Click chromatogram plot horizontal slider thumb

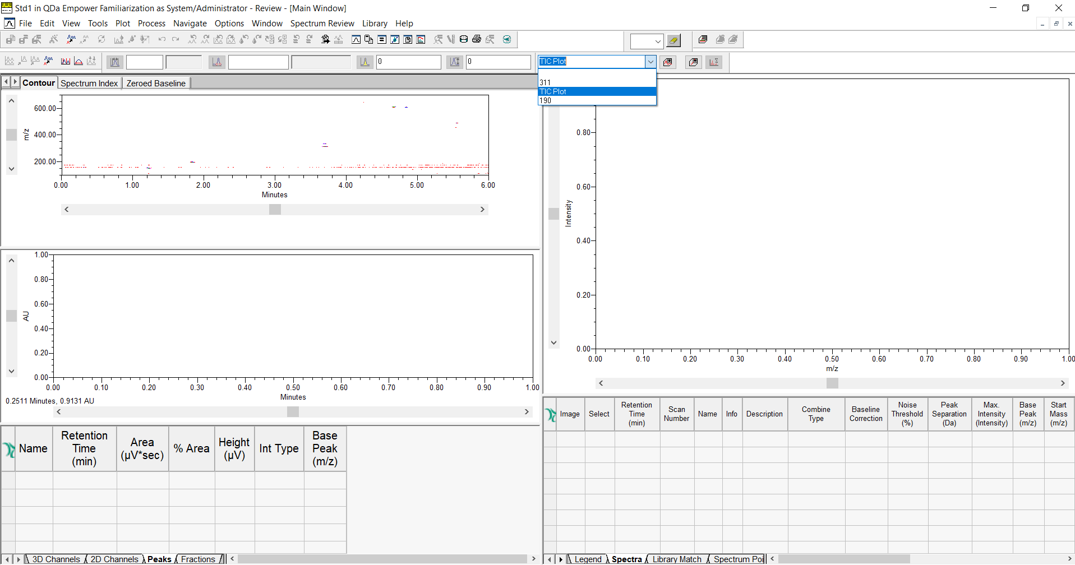point(293,411)
